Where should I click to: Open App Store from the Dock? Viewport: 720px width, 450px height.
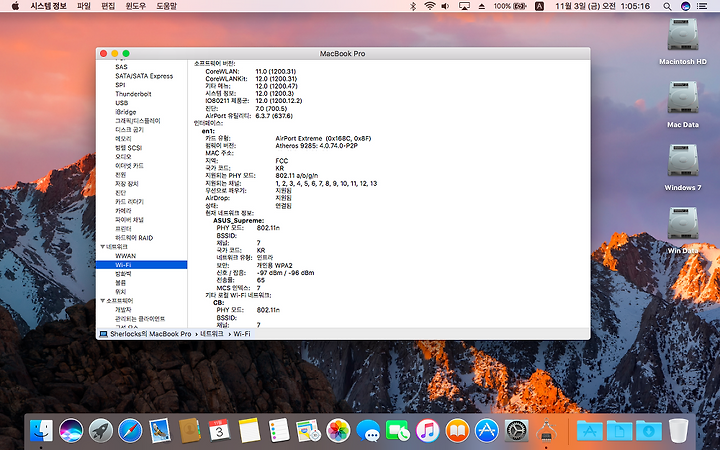point(487,431)
